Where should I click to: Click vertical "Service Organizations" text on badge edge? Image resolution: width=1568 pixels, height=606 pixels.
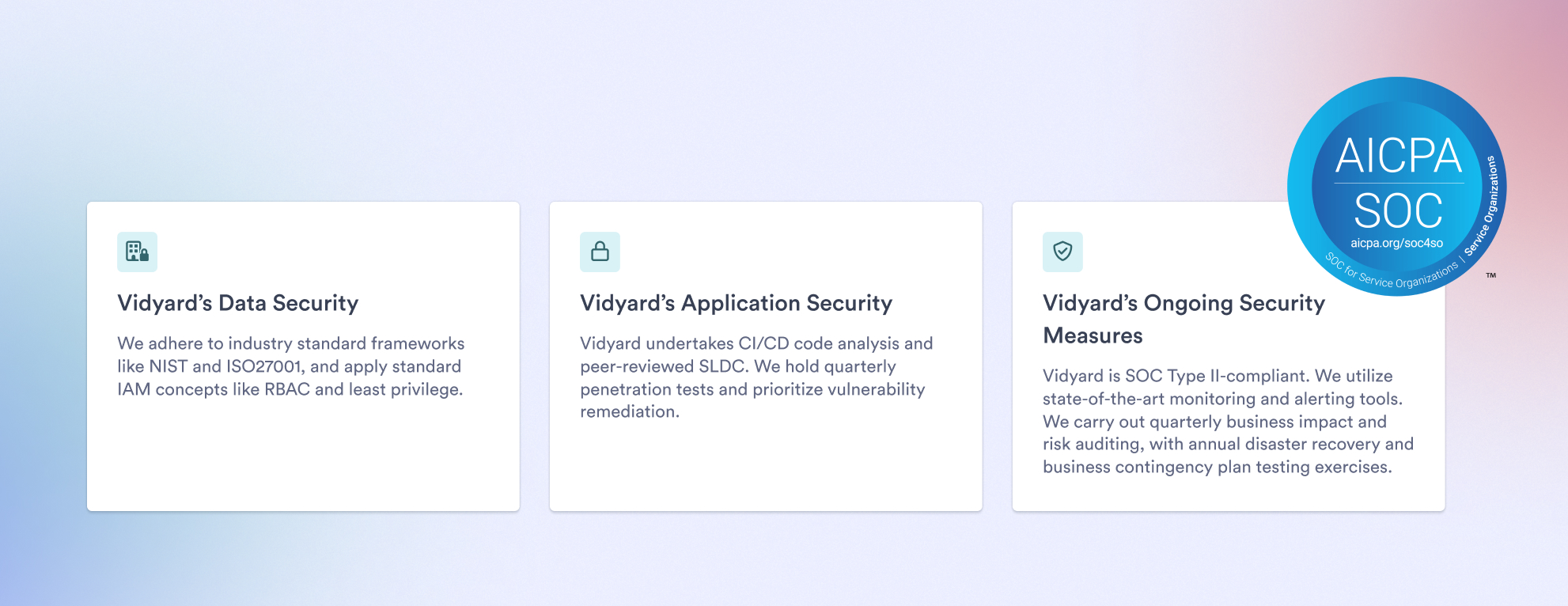click(x=1483, y=207)
